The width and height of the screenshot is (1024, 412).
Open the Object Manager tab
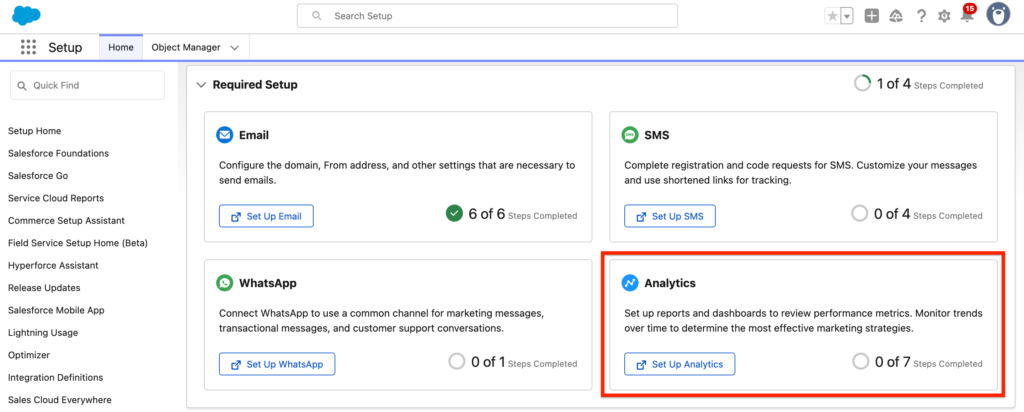tap(186, 47)
